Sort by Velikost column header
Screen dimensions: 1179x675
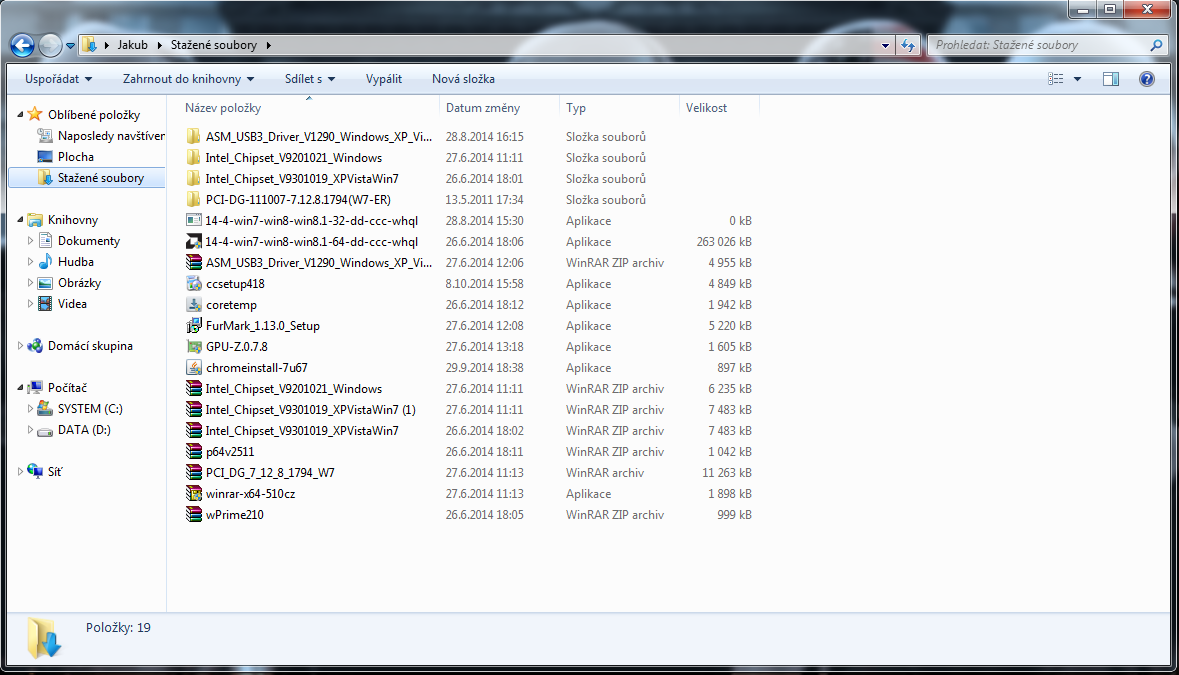(x=706, y=108)
